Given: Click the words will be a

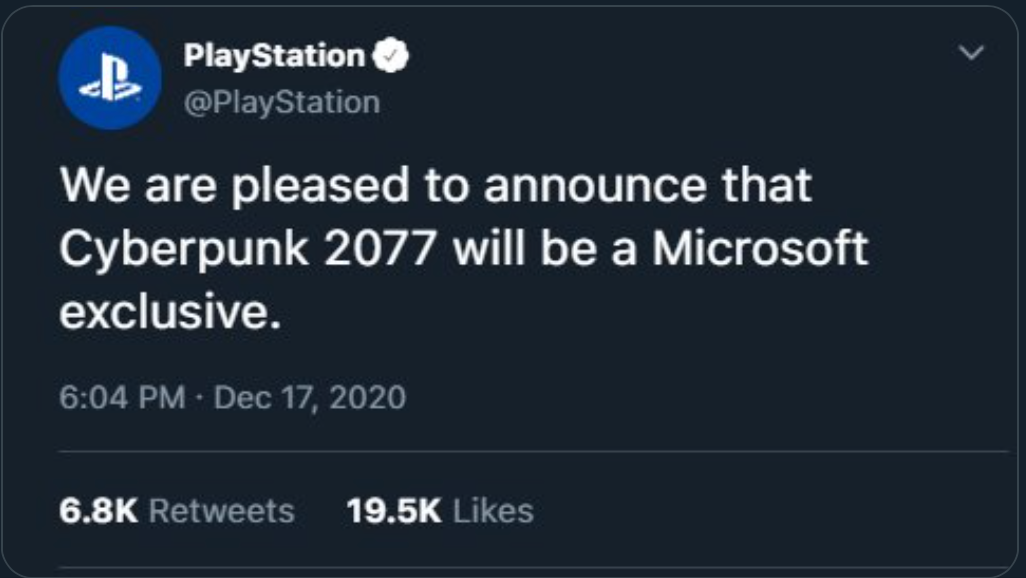Looking at the screenshot, I should click(544, 248).
